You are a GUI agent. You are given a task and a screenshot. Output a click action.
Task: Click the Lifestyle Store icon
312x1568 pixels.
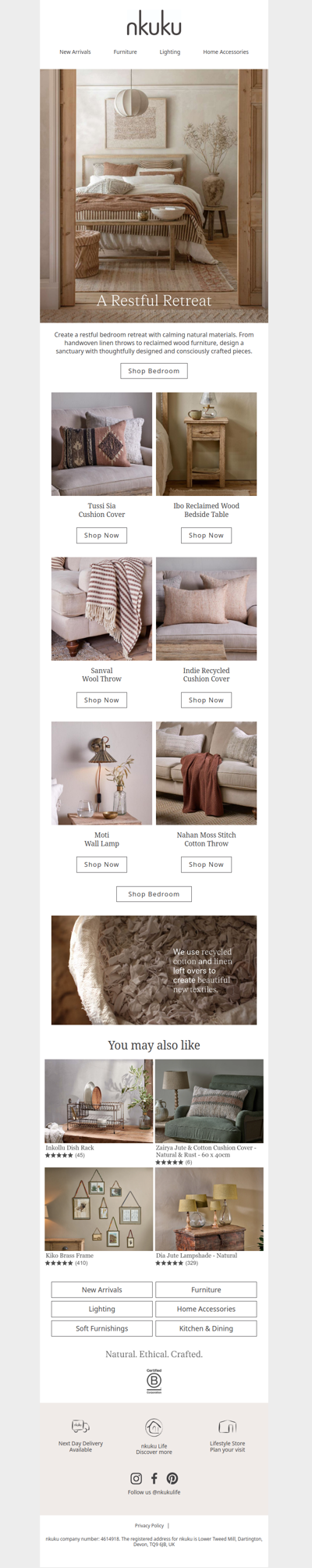[x=227, y=1427]
